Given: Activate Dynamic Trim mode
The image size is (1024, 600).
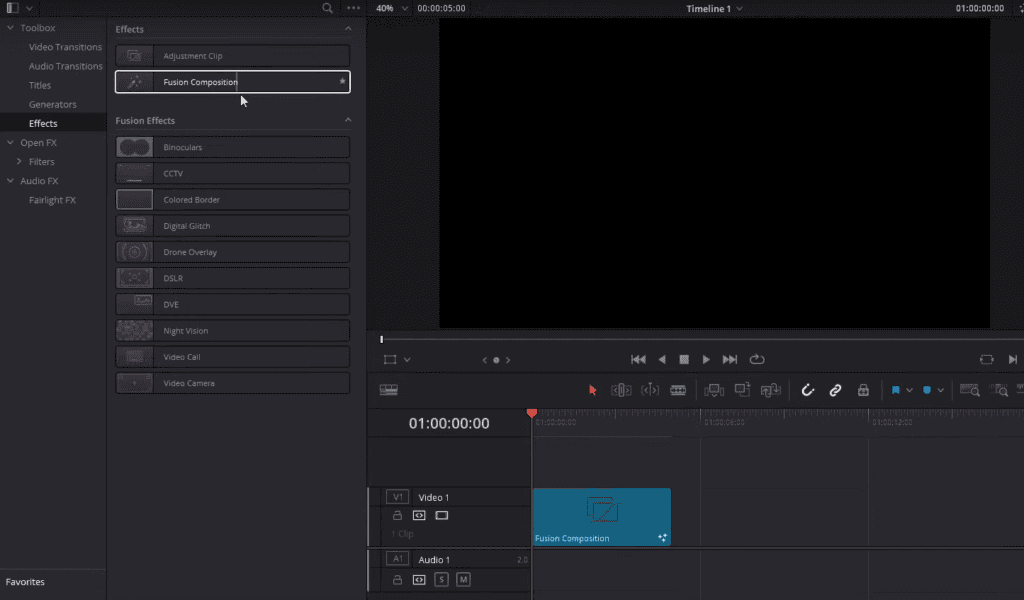Looking at the screenshot, I should pos(650,390).
